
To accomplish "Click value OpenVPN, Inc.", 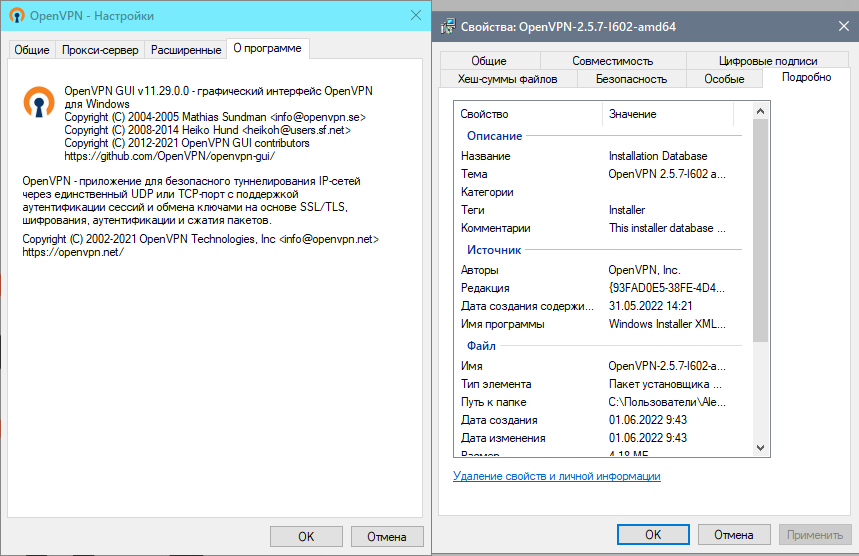I will click(x=644, y=270).
